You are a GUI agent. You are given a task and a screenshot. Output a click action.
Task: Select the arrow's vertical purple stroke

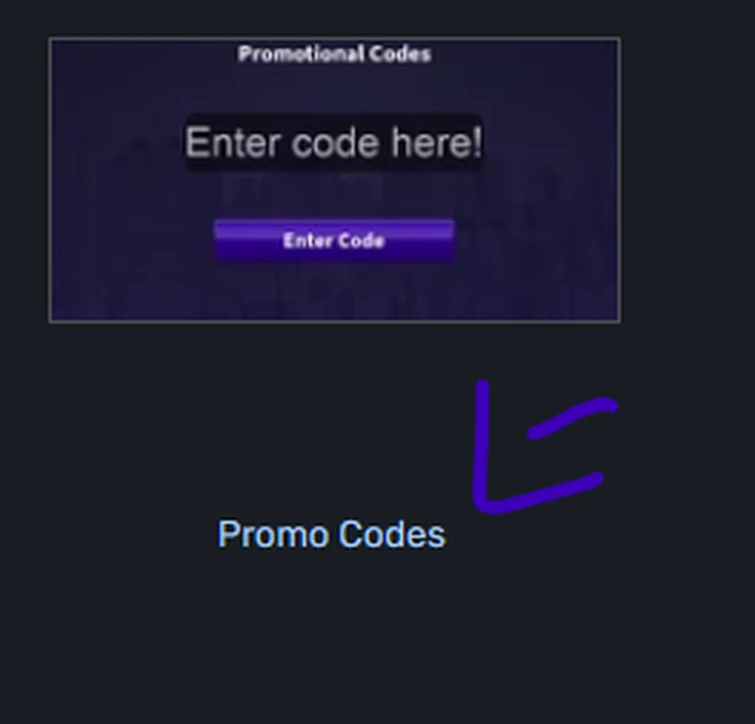click(482, 443)
